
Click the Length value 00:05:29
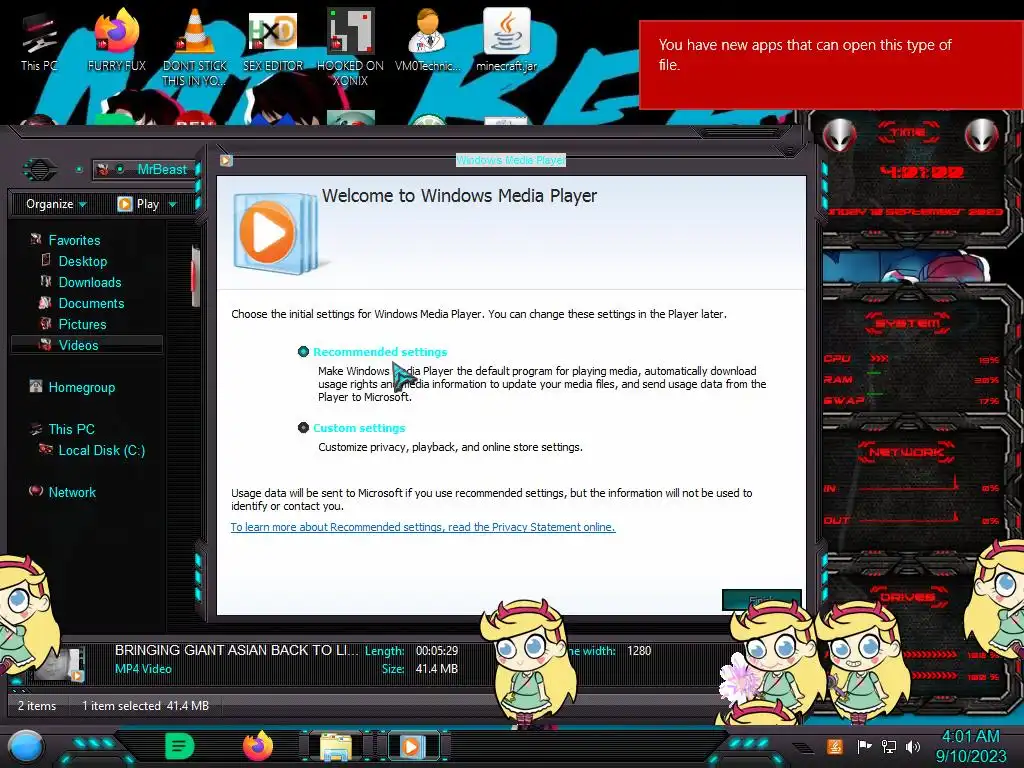coord(437,650)
